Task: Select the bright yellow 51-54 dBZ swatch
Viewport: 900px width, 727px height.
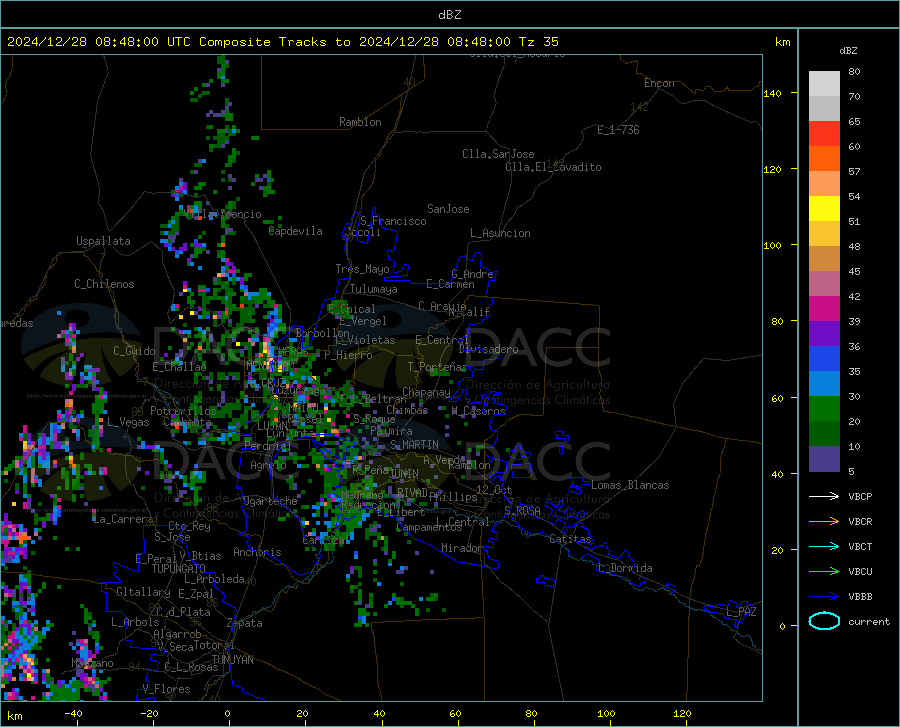Action: 824,209
